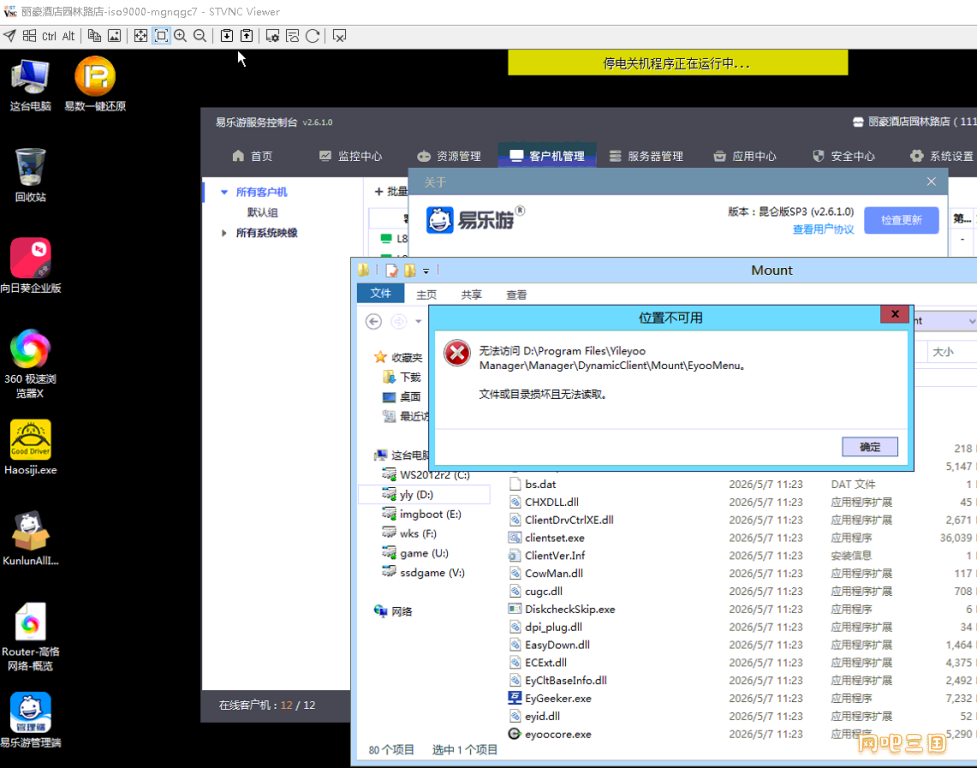The width and height of the screenshot is (977, 768).
Task: Click 检查更新 button in 关于 dialog
Action: point(901,220)
